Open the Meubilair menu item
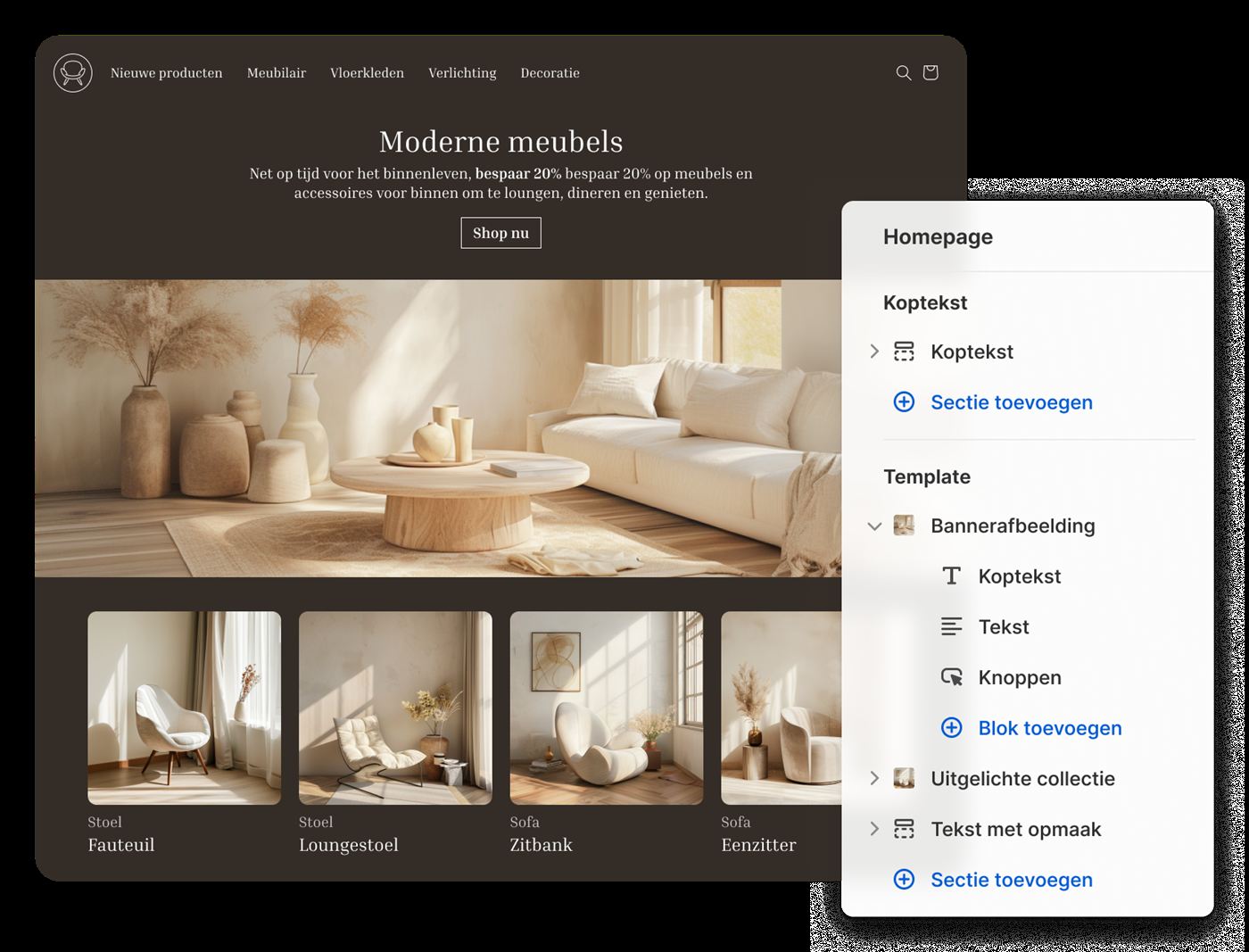Viewport: 1249px width, 952px height. pos(277,73)
